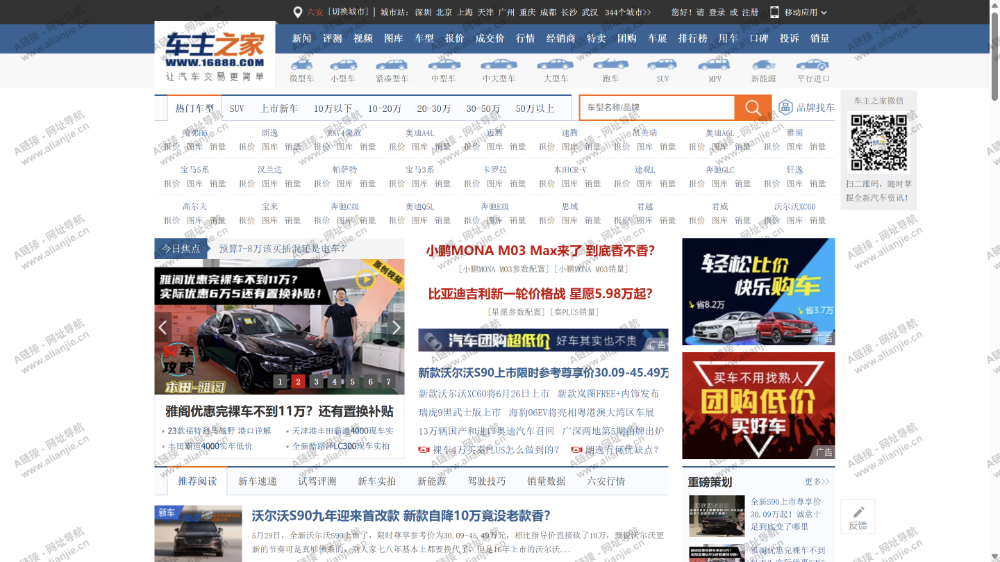The height and width of the screenshot is (562, 1000).
Task: Open the 车主之家 site logo
Action: tap(215, 54)
